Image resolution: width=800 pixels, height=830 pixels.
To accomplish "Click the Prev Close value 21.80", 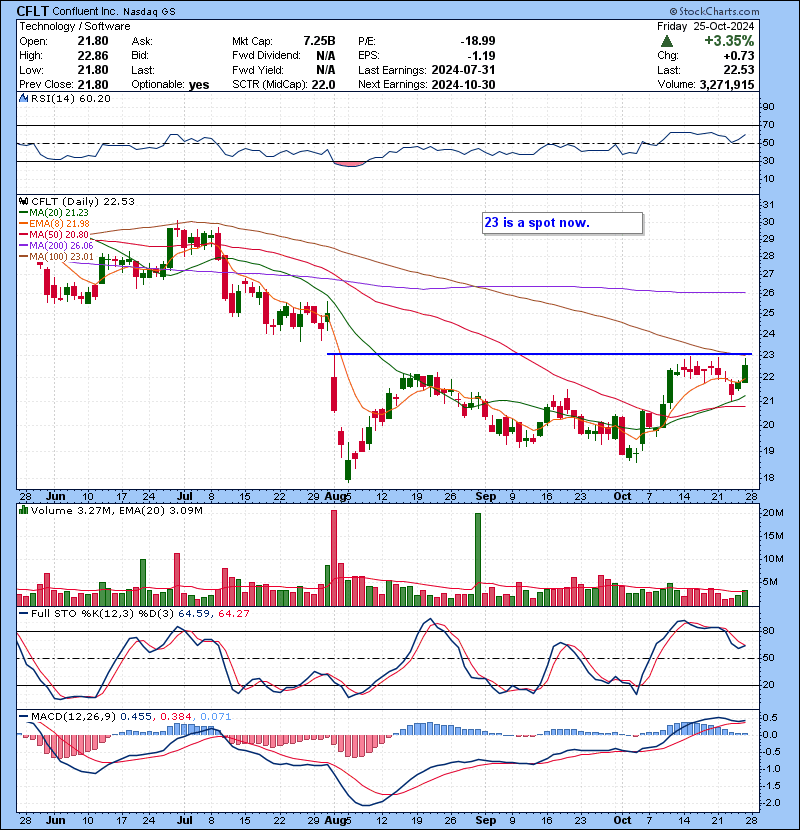I will tap(93, 84).
